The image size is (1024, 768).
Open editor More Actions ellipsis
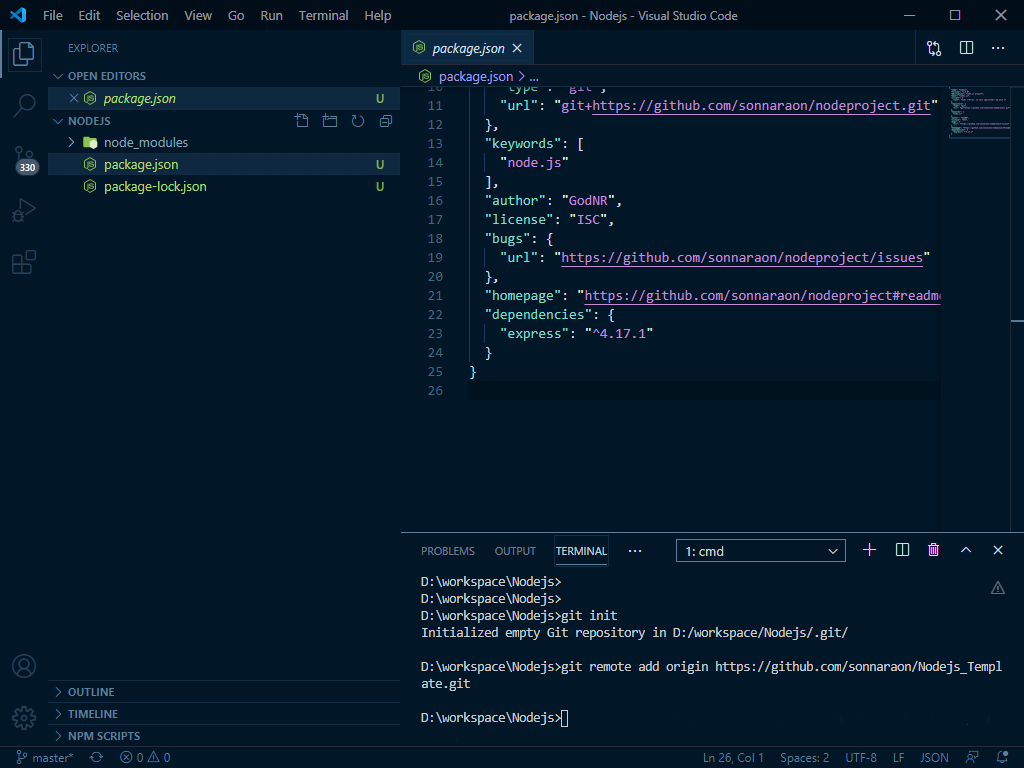(998, 48)
